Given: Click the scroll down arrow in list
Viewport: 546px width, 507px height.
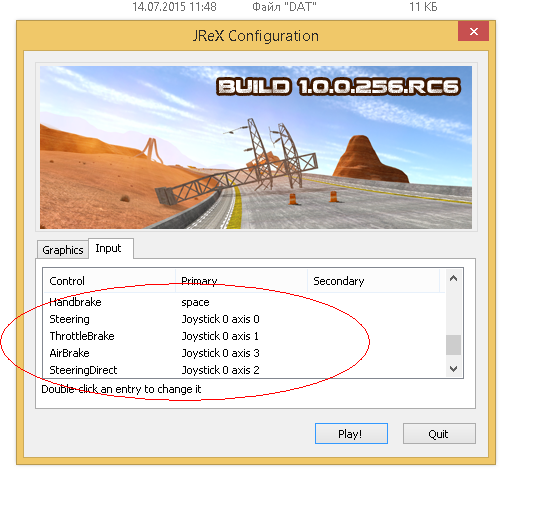Looking at the screenshot, I should click(x=453, y=368).
